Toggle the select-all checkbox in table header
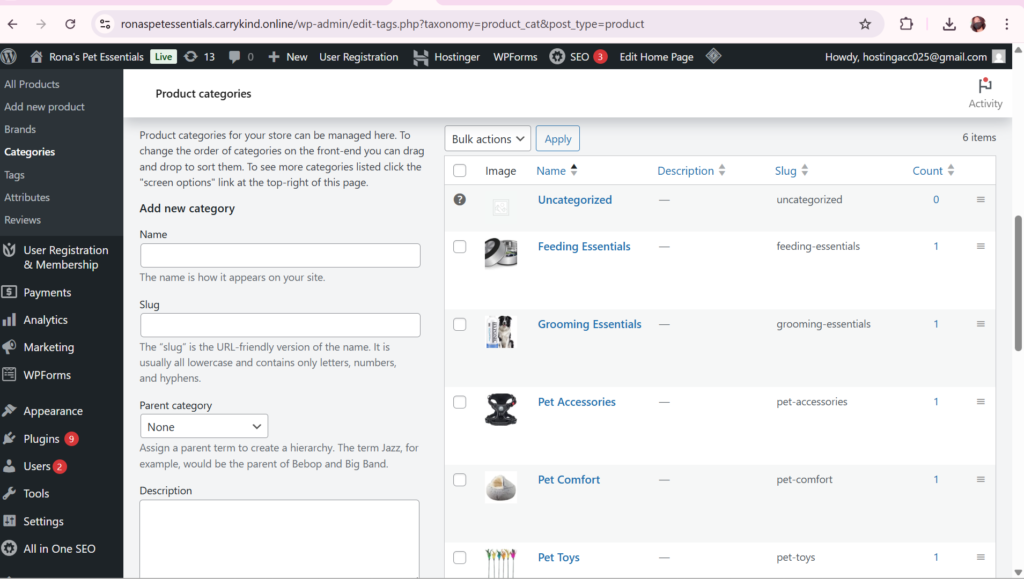Image resolution: width=1024 pixels, height=579 pixels. pyautogui.click(x=460, y=171)
